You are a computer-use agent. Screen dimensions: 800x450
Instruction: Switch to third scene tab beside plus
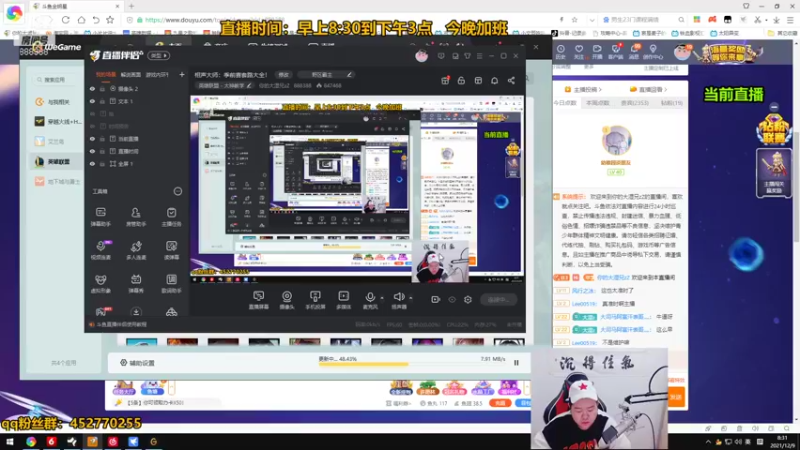(157, 74)
